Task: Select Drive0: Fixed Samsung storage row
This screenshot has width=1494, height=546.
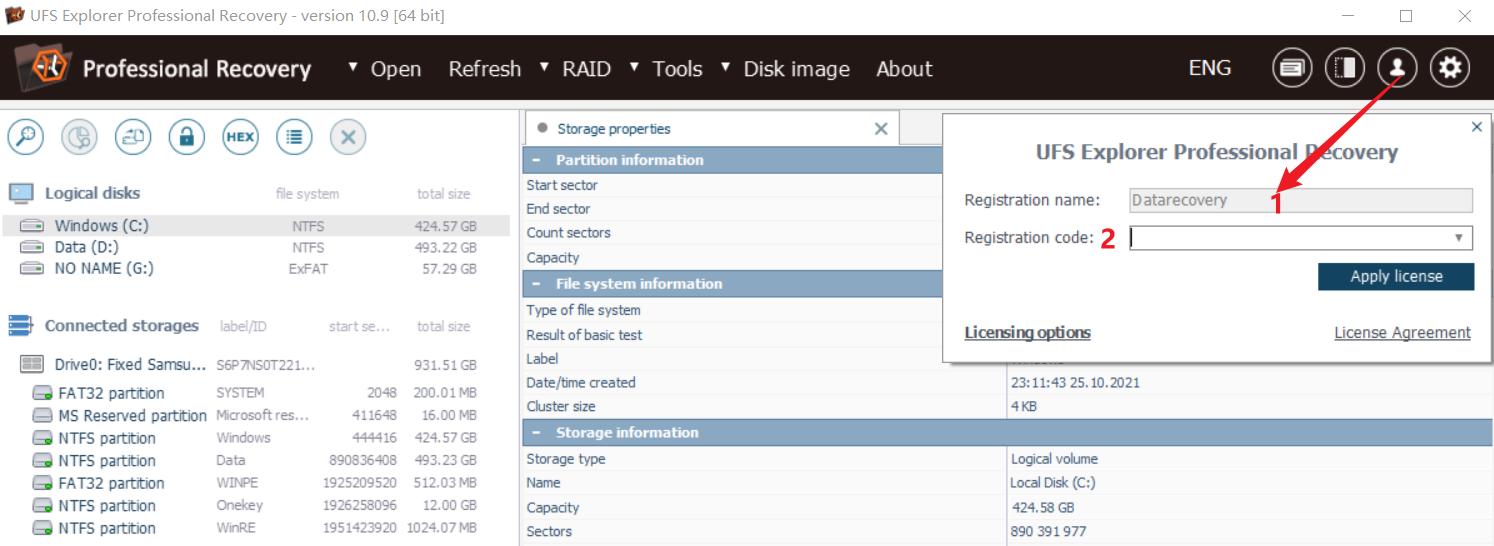Action: click(x=256, y=365)
